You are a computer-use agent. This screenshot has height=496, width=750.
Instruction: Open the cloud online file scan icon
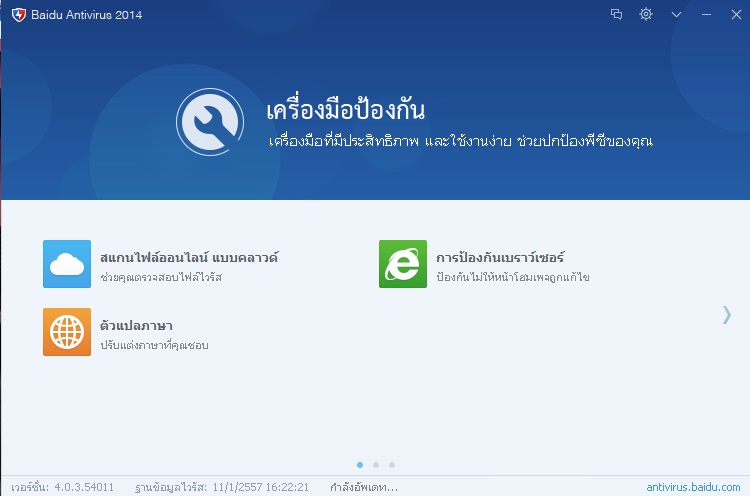click(x=67, y=264)
